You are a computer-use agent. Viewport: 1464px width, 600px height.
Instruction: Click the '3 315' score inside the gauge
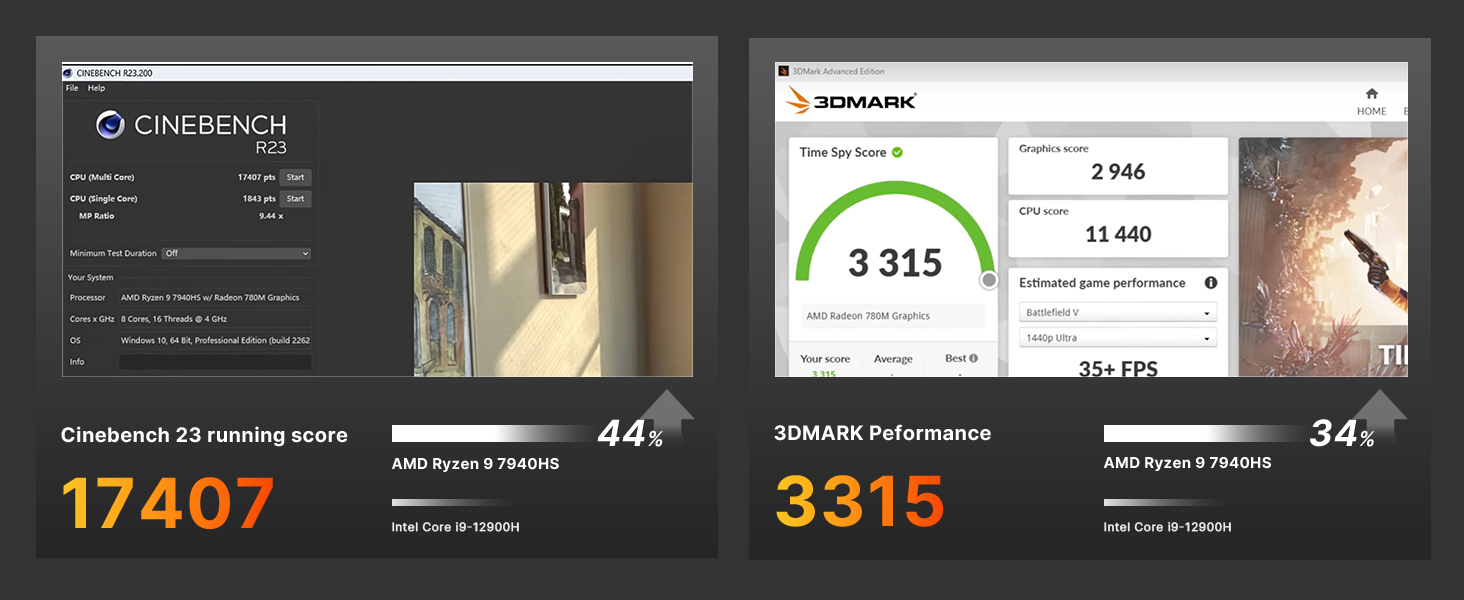[895, 263]
